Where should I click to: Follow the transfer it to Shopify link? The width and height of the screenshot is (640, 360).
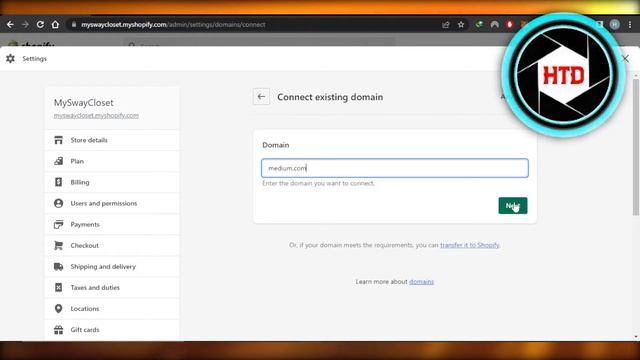(469, 245)
